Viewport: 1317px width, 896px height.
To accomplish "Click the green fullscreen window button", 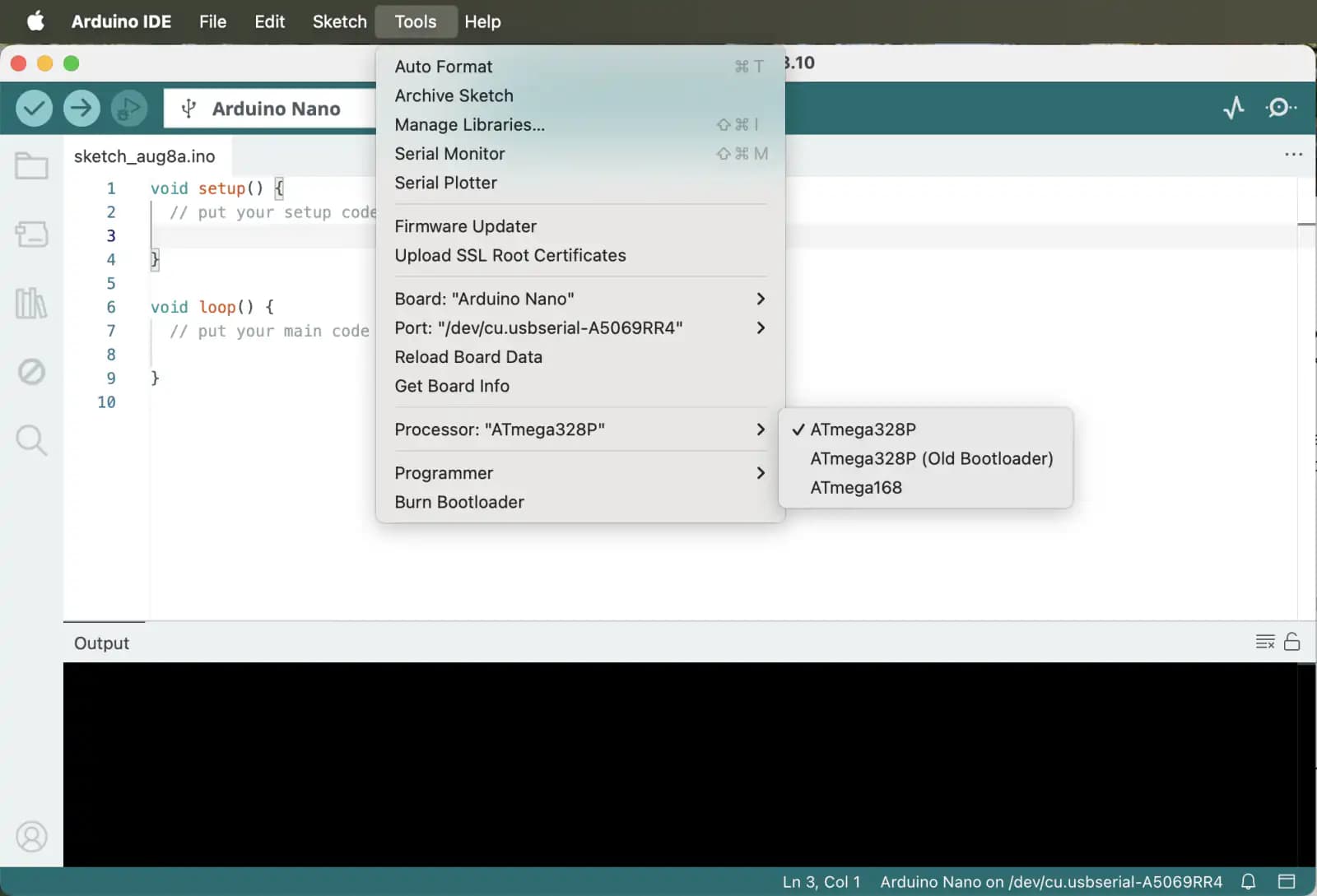I will (x=72, y=63).
